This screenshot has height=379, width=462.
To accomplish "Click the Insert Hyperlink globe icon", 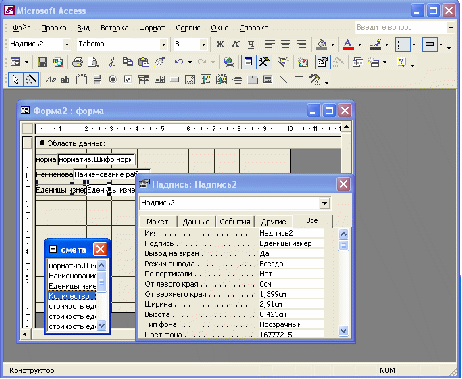I will (x=229, y=62).
